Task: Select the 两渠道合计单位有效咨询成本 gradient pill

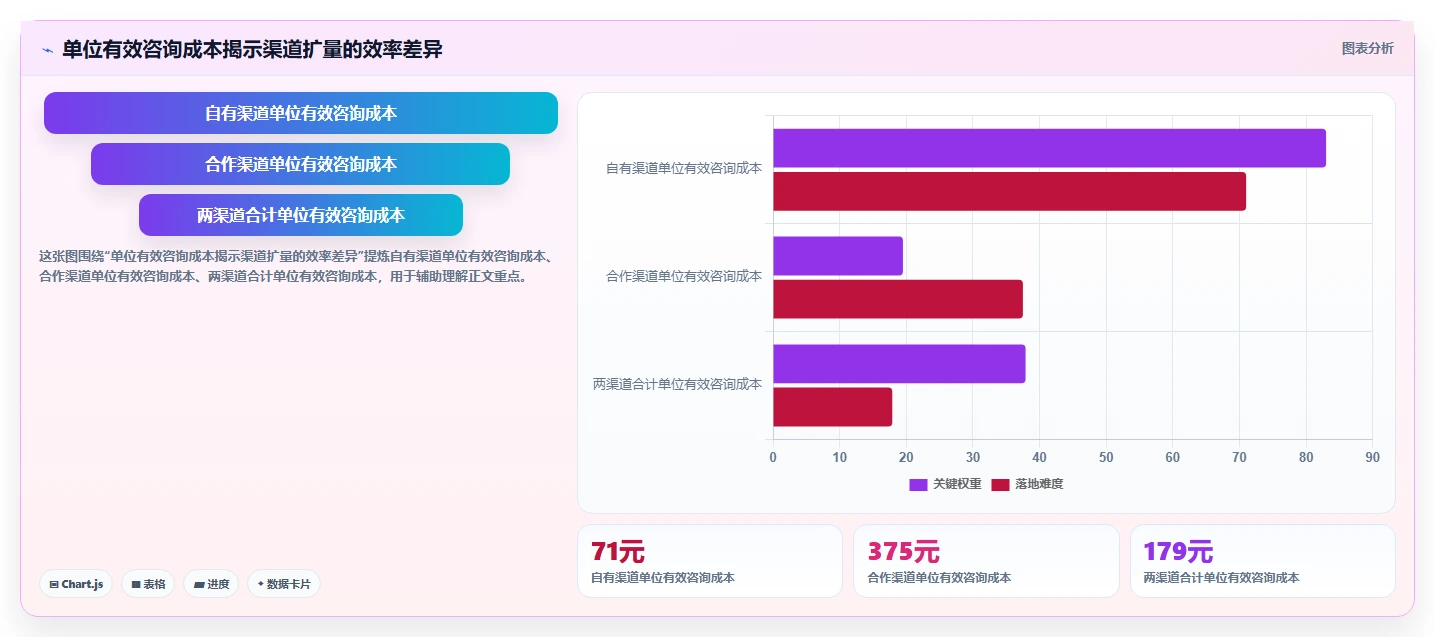Action: (x=301, y=215)
